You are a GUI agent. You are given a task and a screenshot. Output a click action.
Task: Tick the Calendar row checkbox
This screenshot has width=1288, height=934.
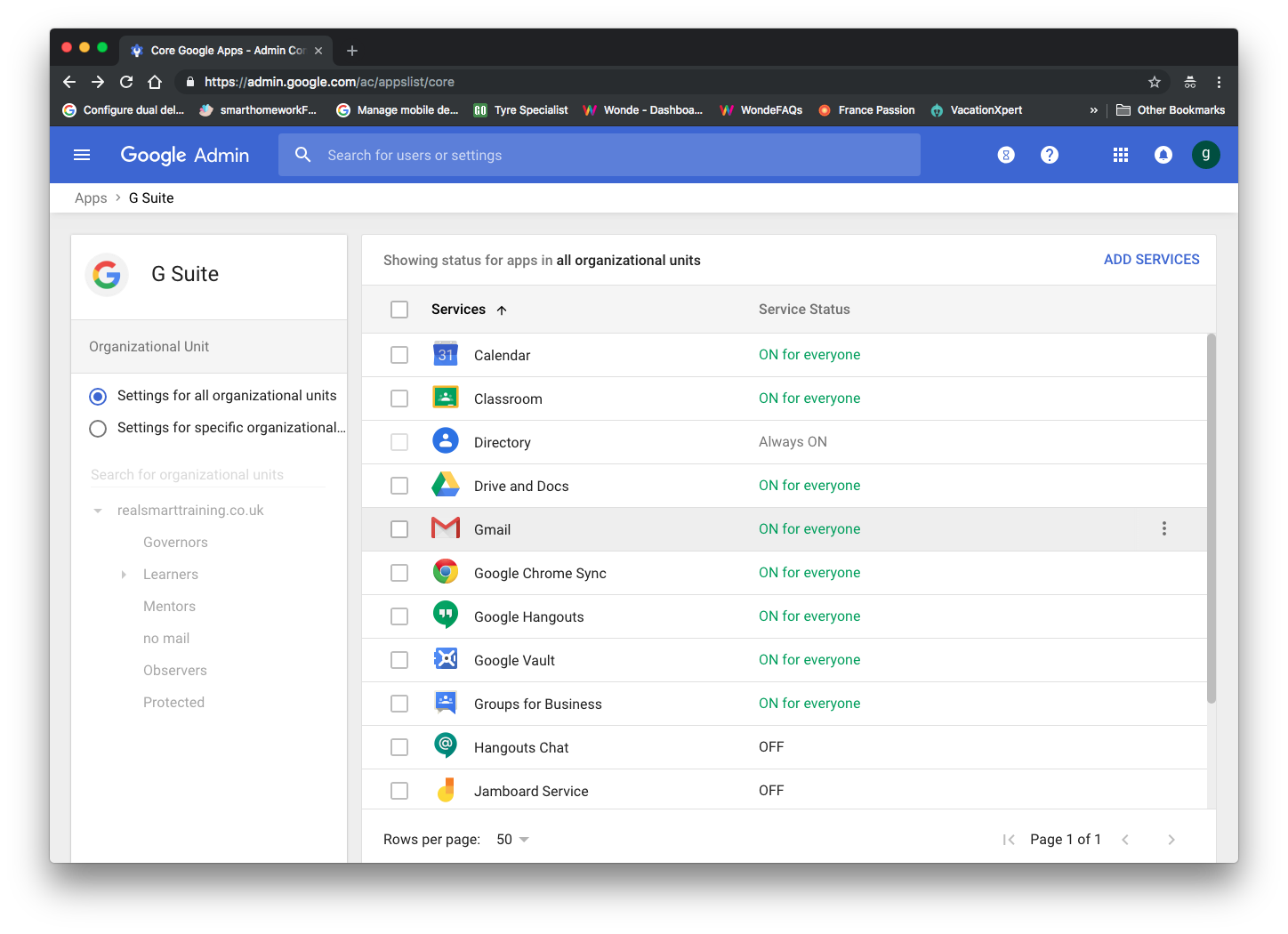tap(399, 355)
